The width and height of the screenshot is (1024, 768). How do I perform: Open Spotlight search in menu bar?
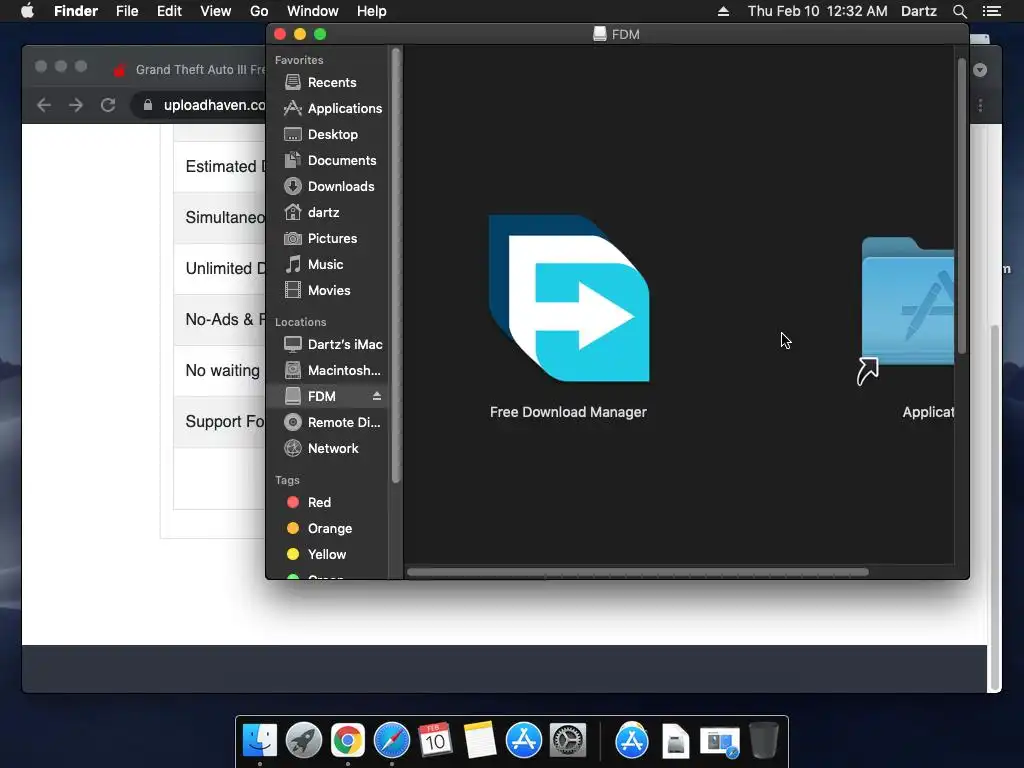click(x=959, y=11)
